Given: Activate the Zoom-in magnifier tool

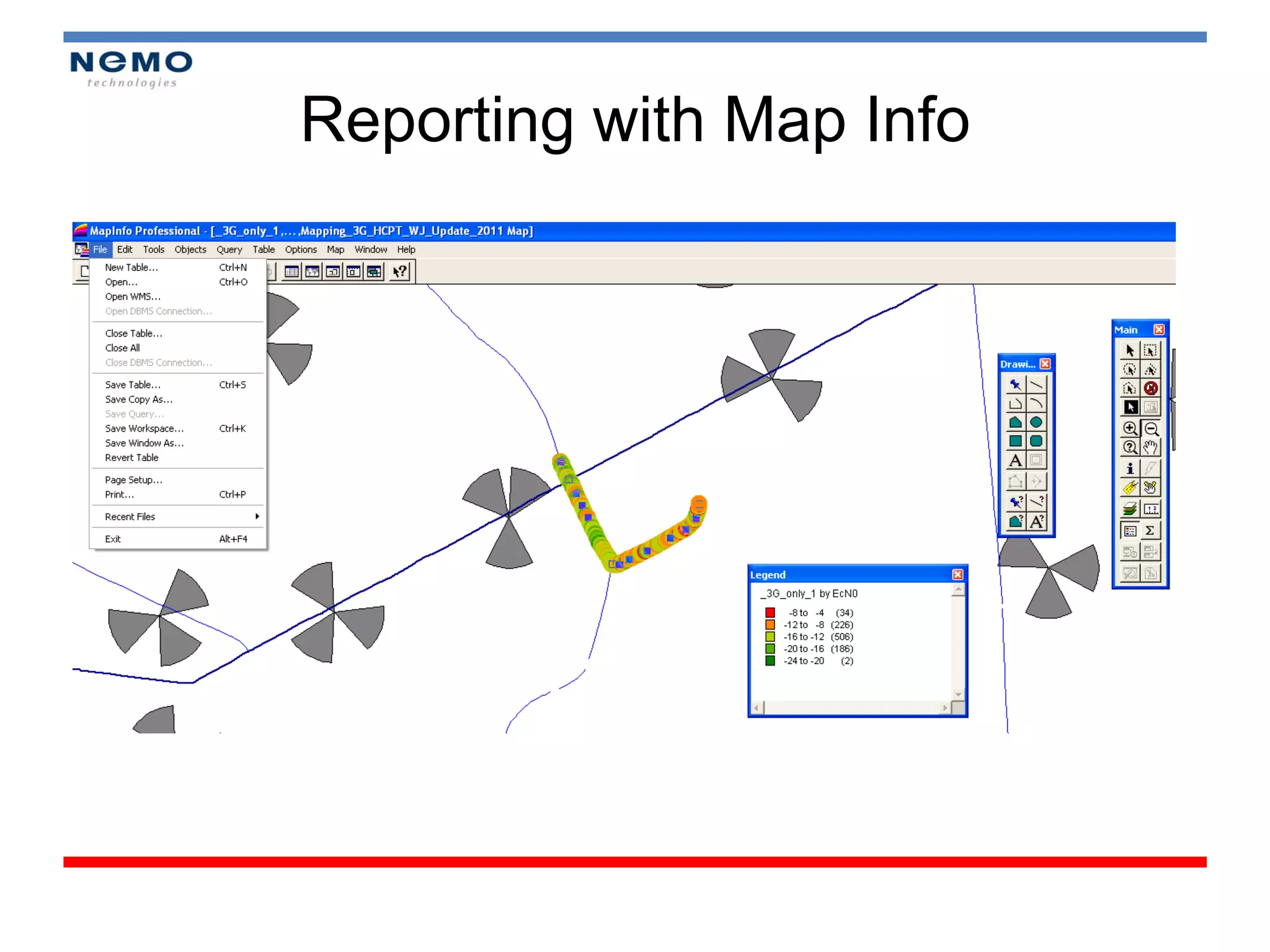Looking at the screenshot, I should (1130, 428).
